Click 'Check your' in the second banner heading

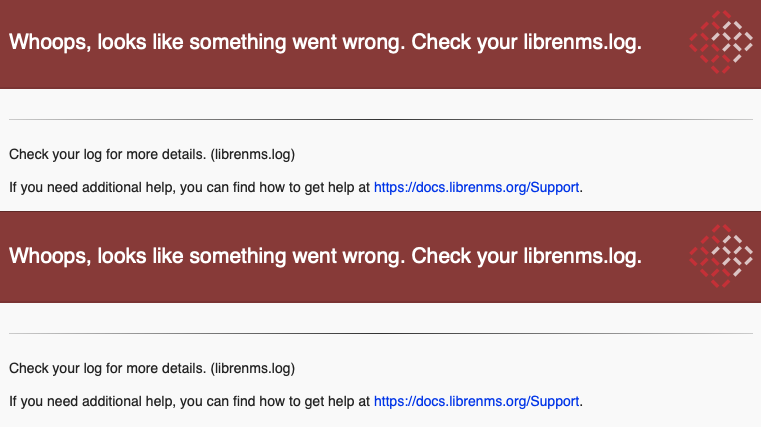(465, 257)
